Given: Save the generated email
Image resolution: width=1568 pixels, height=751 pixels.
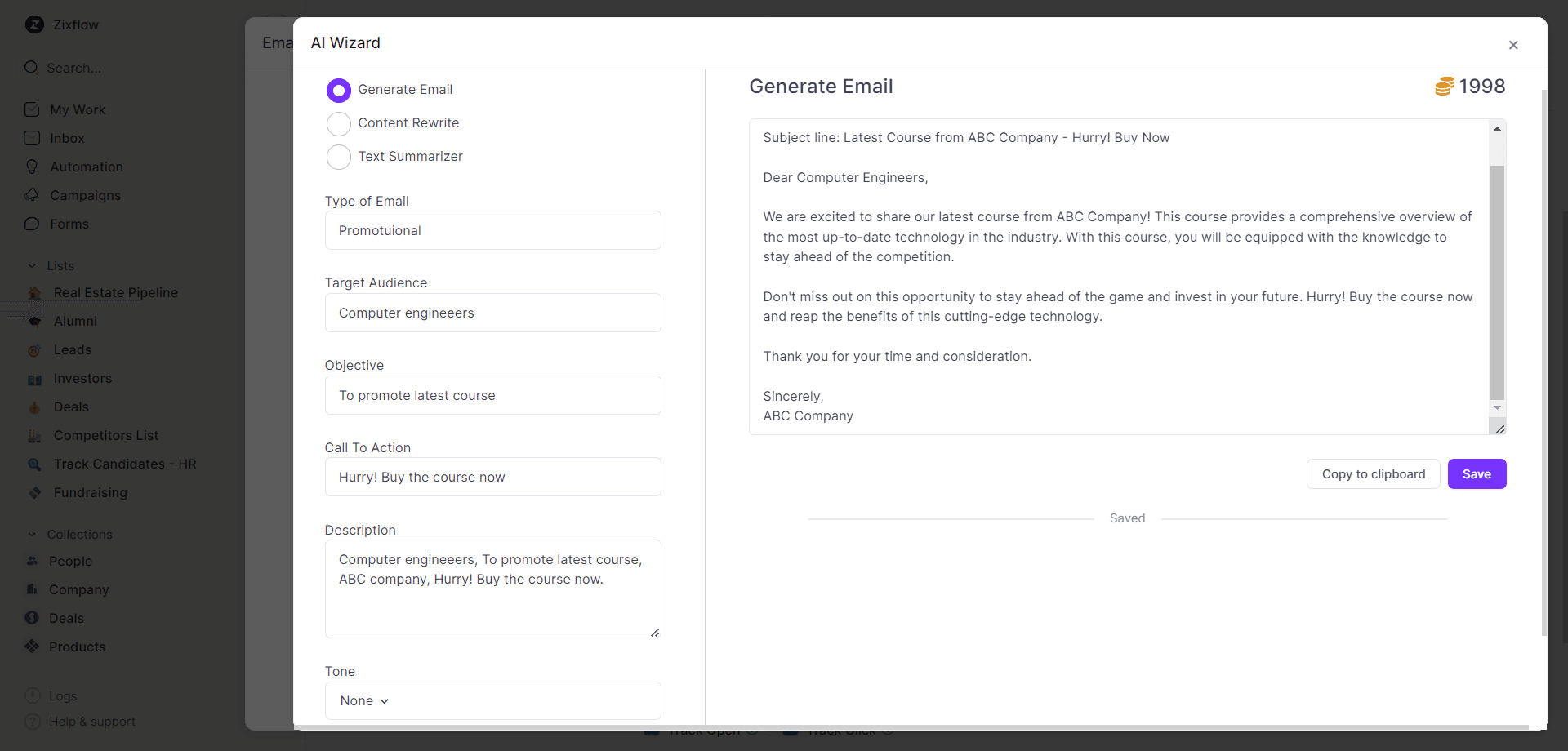Looking at the screenshot, I should (x=1477, y=473).
